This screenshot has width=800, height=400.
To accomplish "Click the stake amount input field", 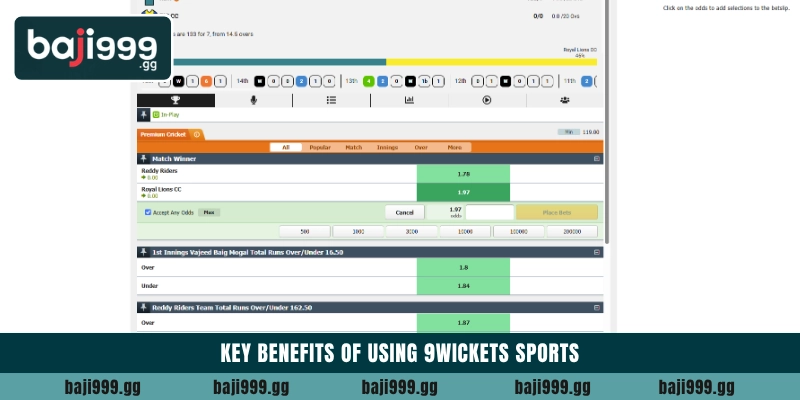I will coord(490,212).
